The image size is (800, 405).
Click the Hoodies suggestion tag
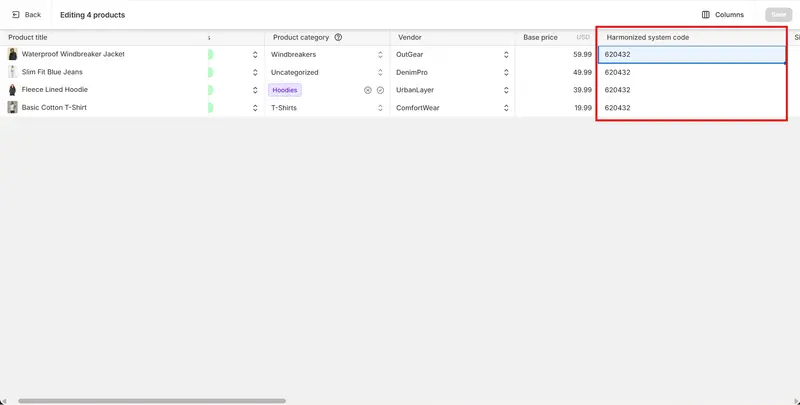285,90
